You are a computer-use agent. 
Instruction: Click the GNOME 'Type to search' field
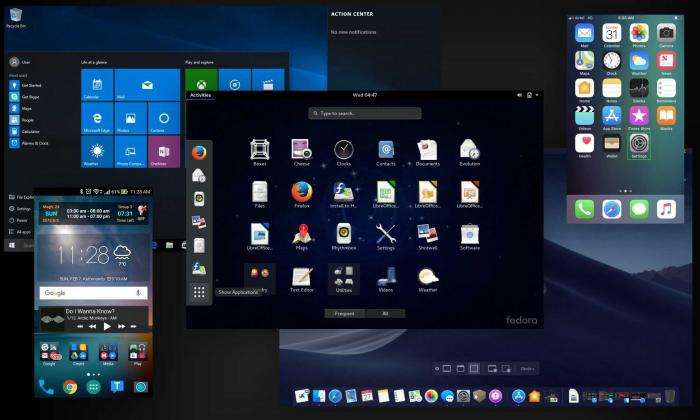click(364, 114)
